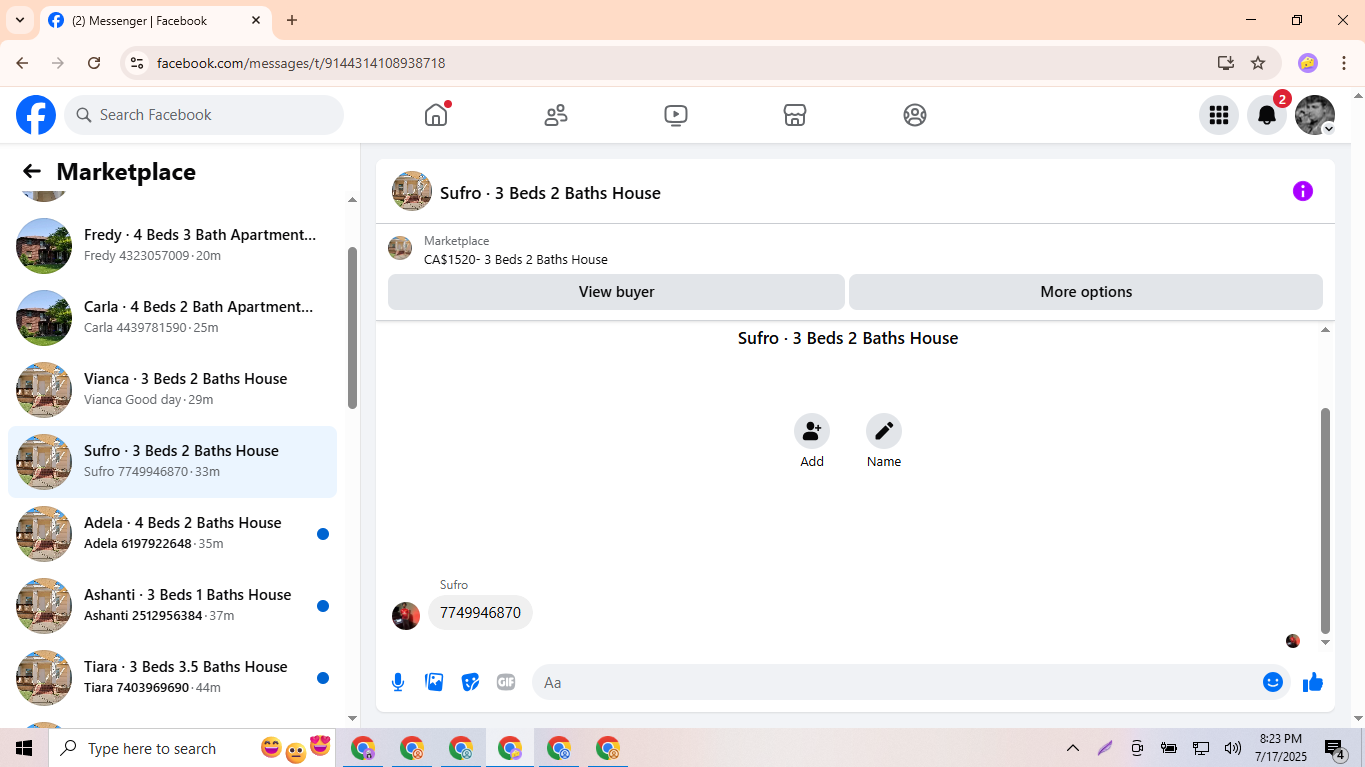Viewport: 1365px width, 767px height.
Task: Open the Windows Start menu
Action: click(x=24, y=748)
